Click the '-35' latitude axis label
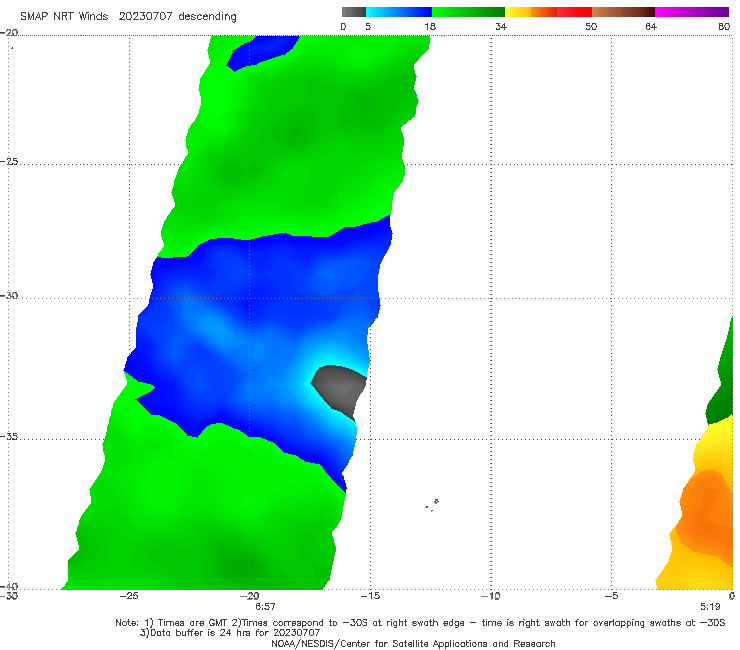Image resolution: width=740 pixels, height=650 pixels. (x=9, y=436)
